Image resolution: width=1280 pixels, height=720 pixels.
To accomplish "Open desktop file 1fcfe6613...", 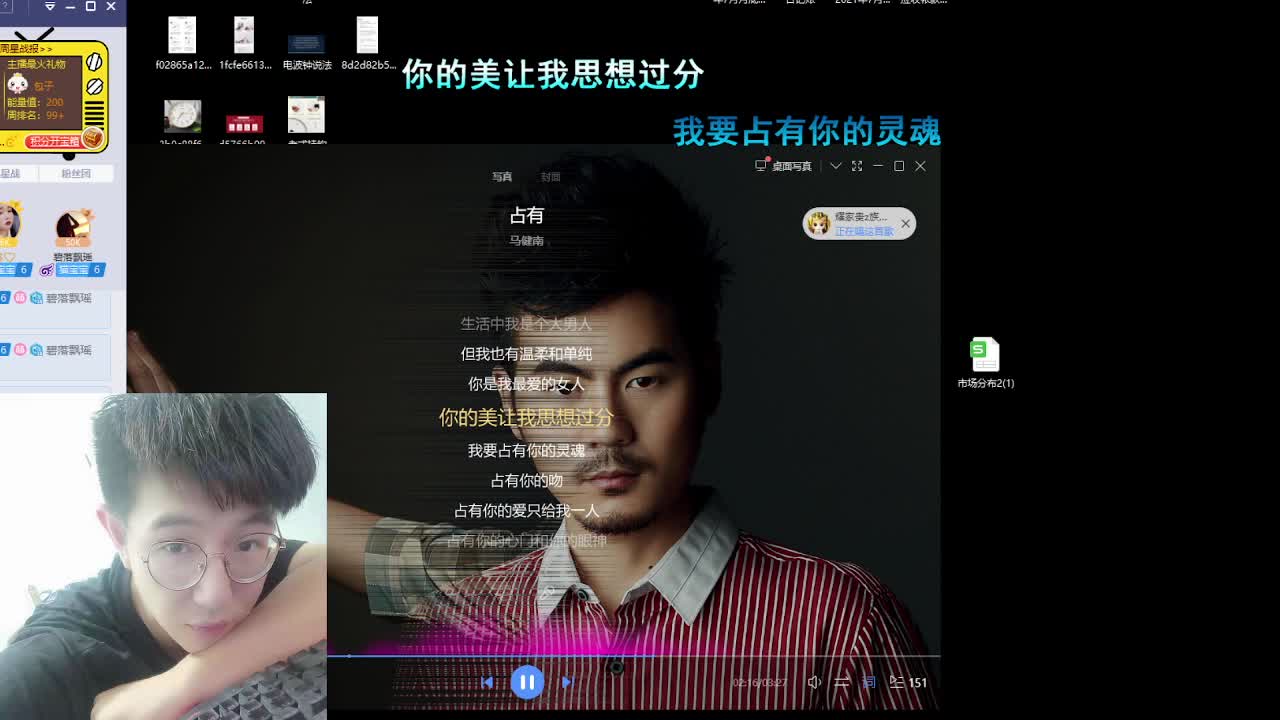I will tap(245, 43).
